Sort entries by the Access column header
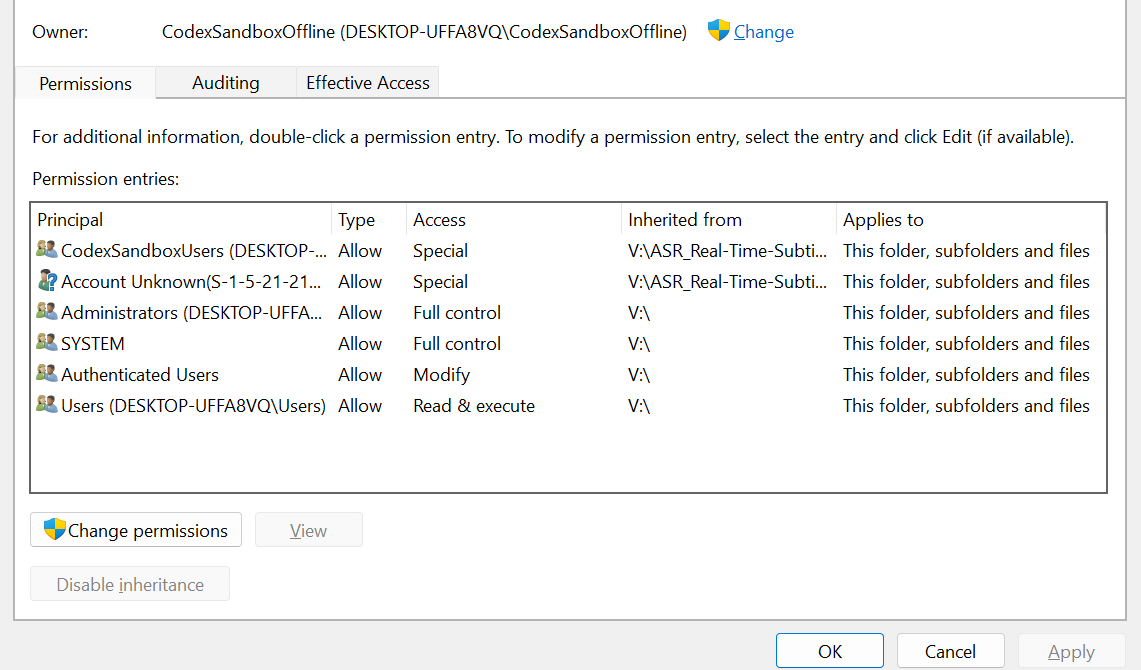The height and width of the screenshot is (670, 1141). 514,220
